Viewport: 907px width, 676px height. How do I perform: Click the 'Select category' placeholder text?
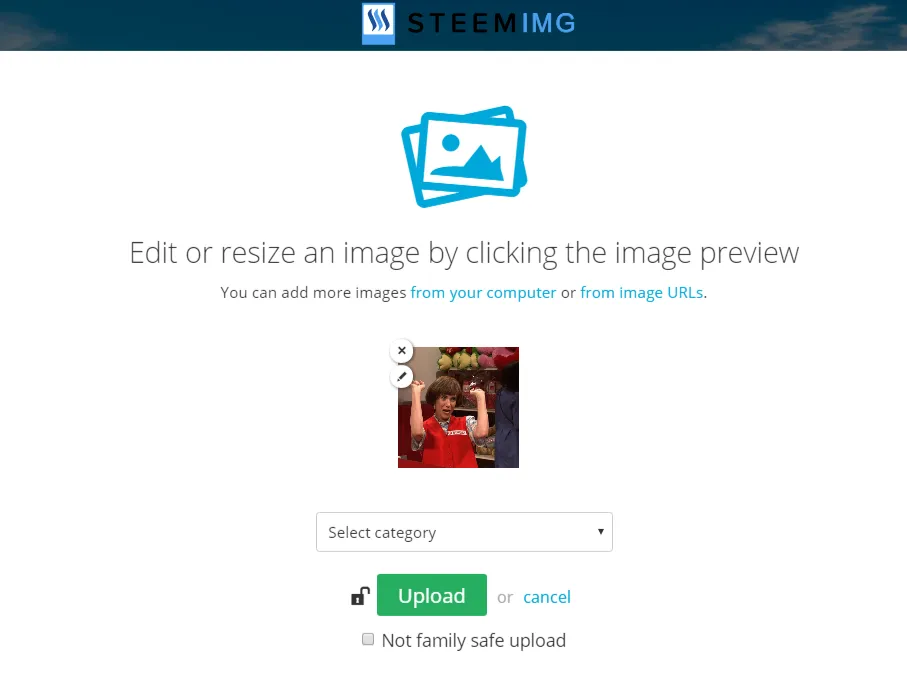pos(382,533)
